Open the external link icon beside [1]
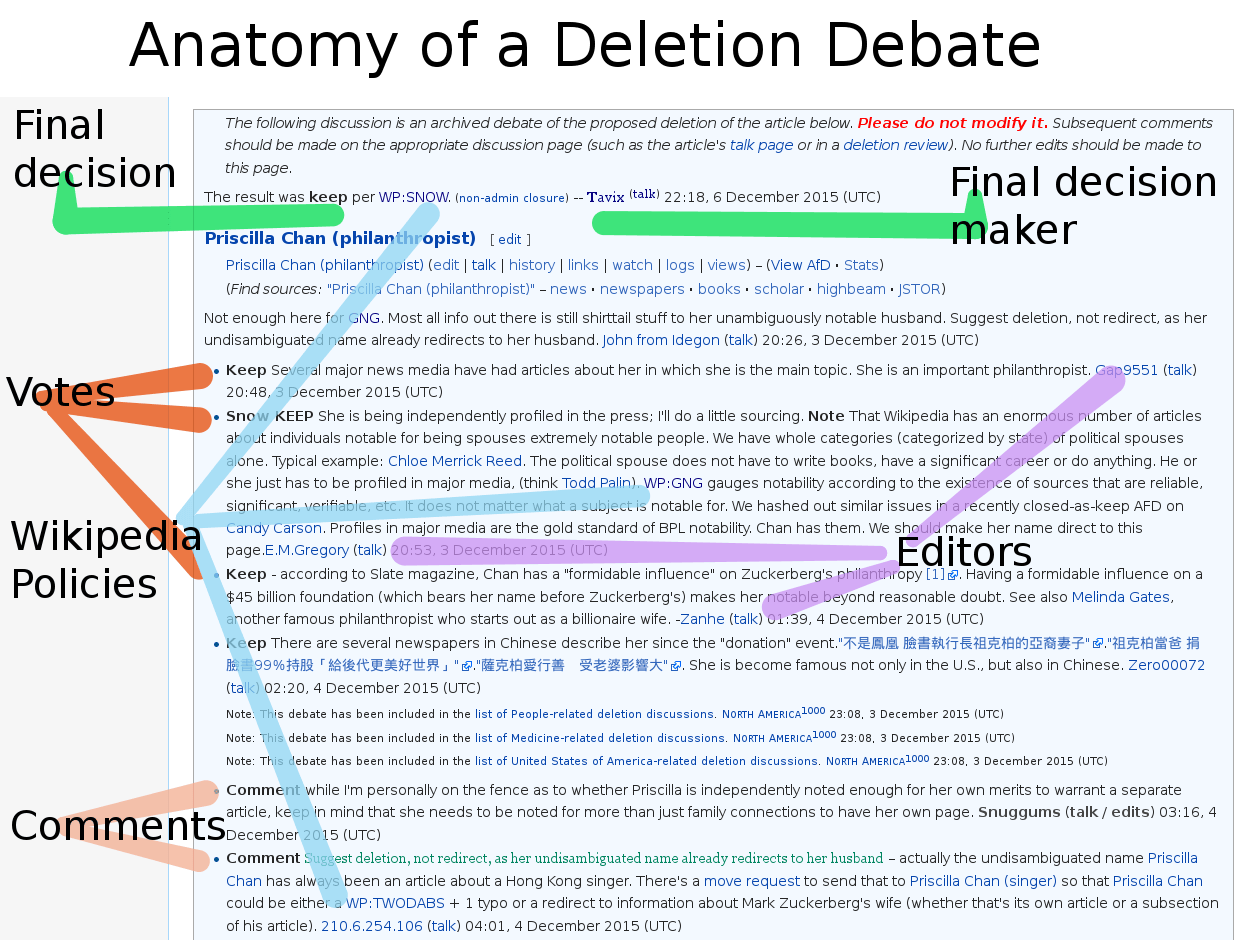 tap(953, 575)
